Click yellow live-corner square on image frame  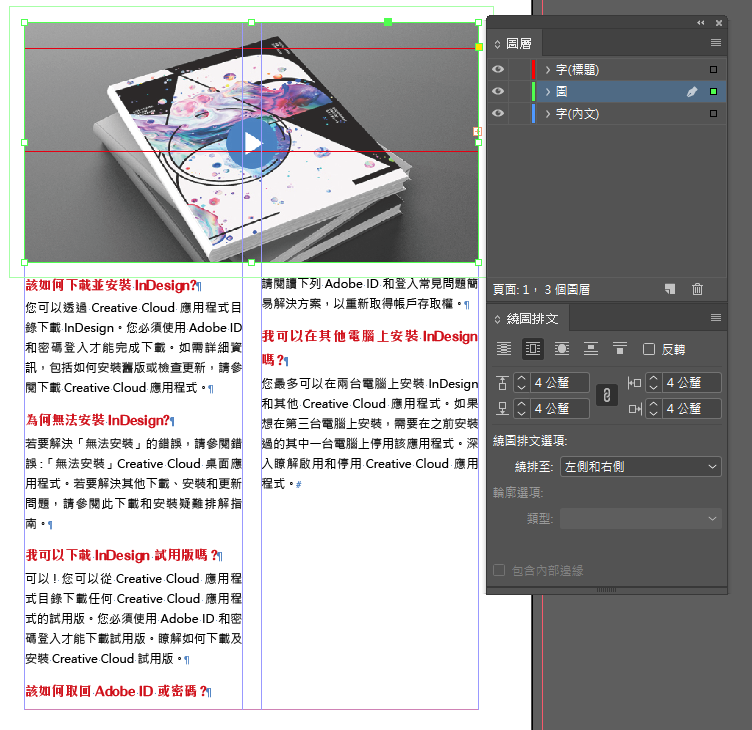click(x=478, y=47)
